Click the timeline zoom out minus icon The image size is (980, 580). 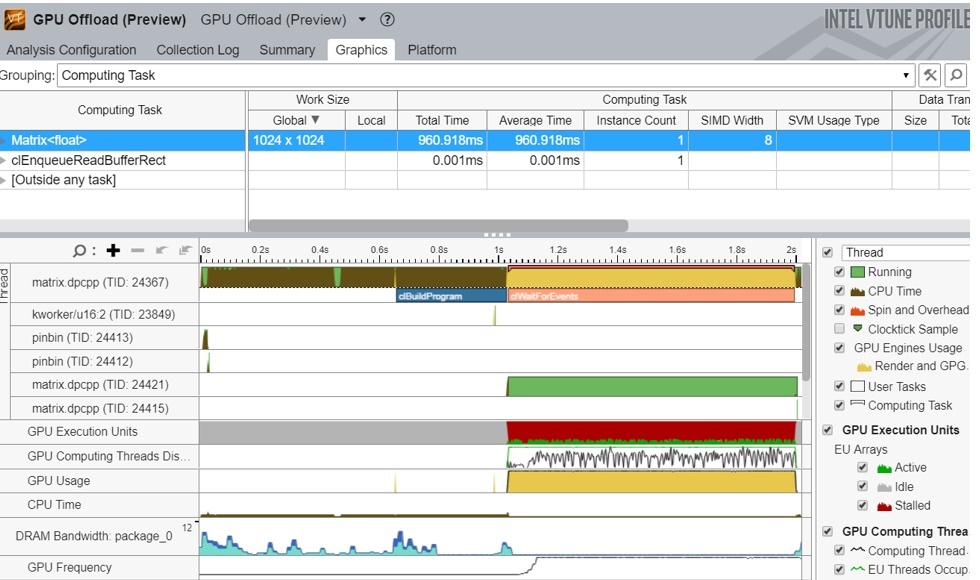tap(137, 251)
